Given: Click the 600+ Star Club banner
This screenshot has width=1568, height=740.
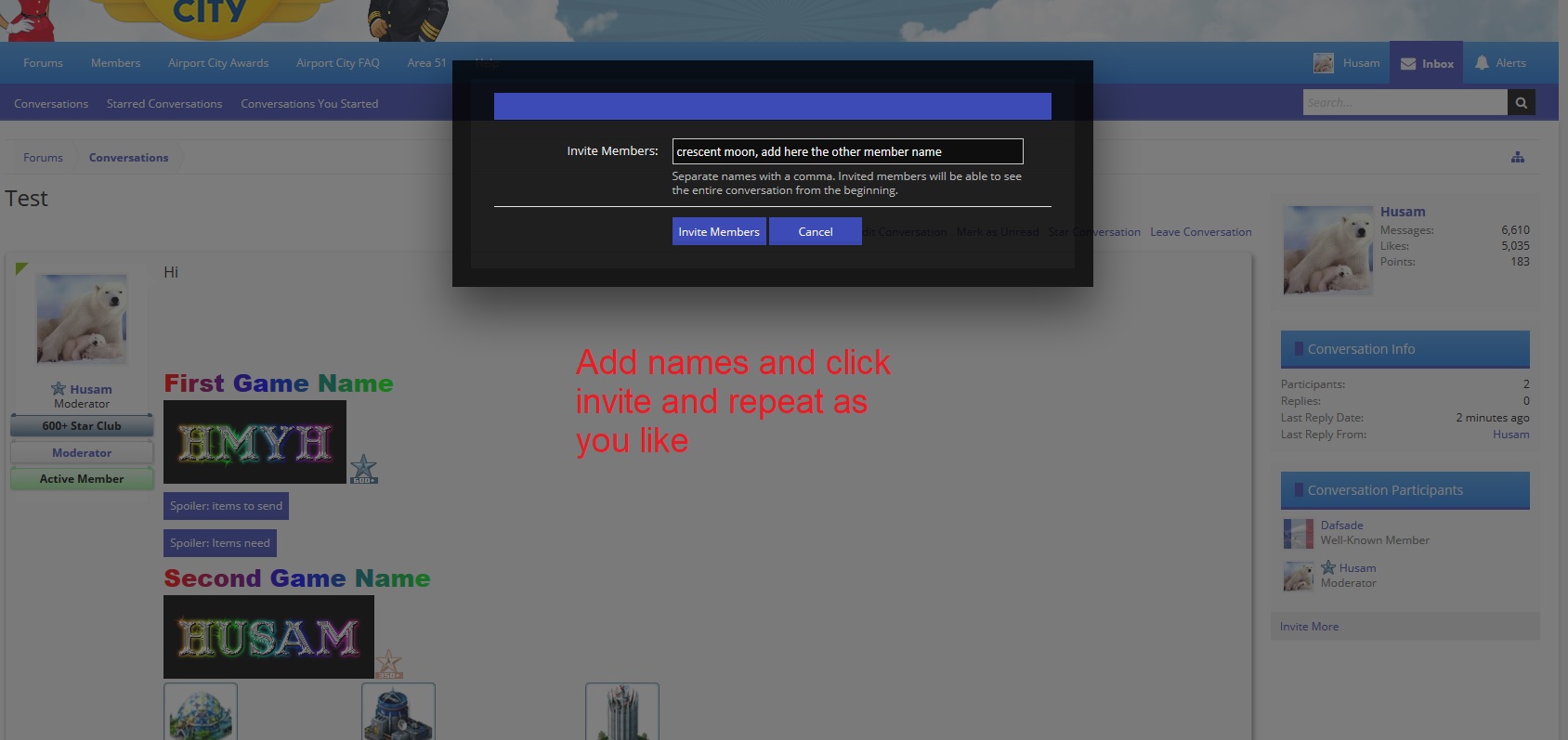Looking at the screenshot, I should pos(82,426).
